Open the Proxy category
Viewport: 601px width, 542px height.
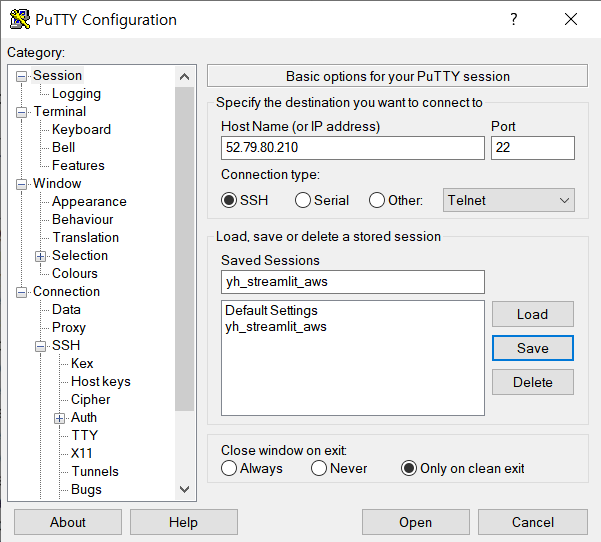69,328
